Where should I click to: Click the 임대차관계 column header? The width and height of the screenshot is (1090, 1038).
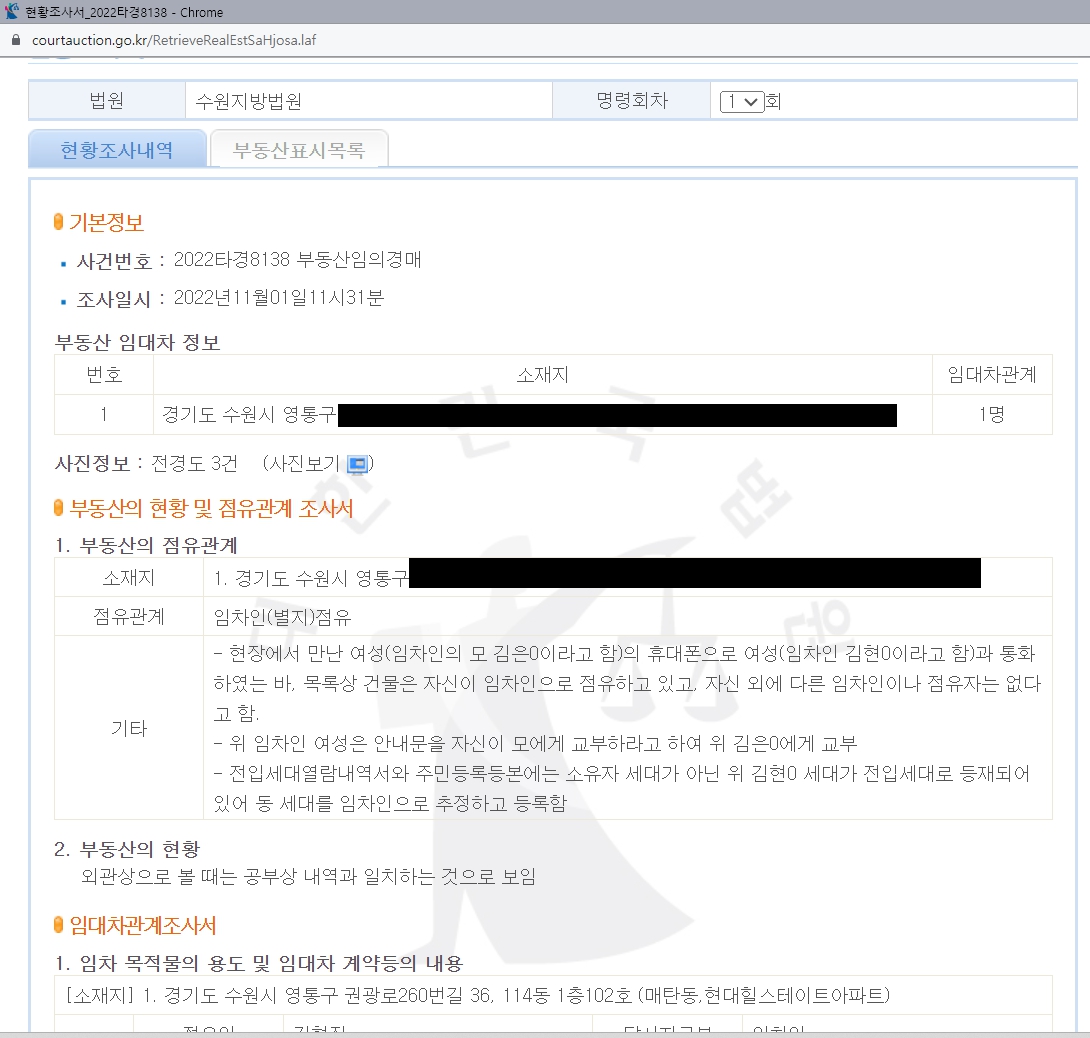[x=992, y=375]
